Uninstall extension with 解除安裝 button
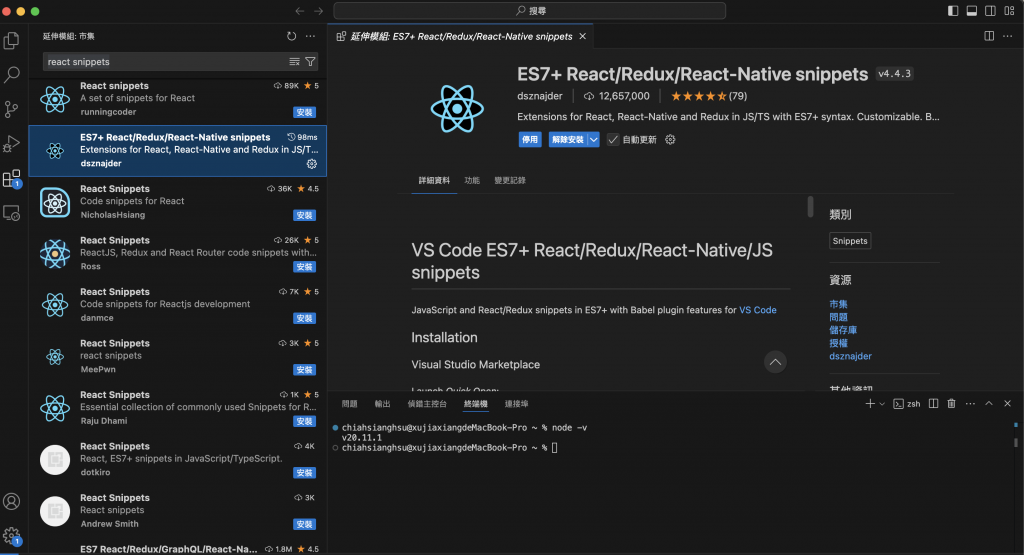1024x555 pixels. click(568, 140)
